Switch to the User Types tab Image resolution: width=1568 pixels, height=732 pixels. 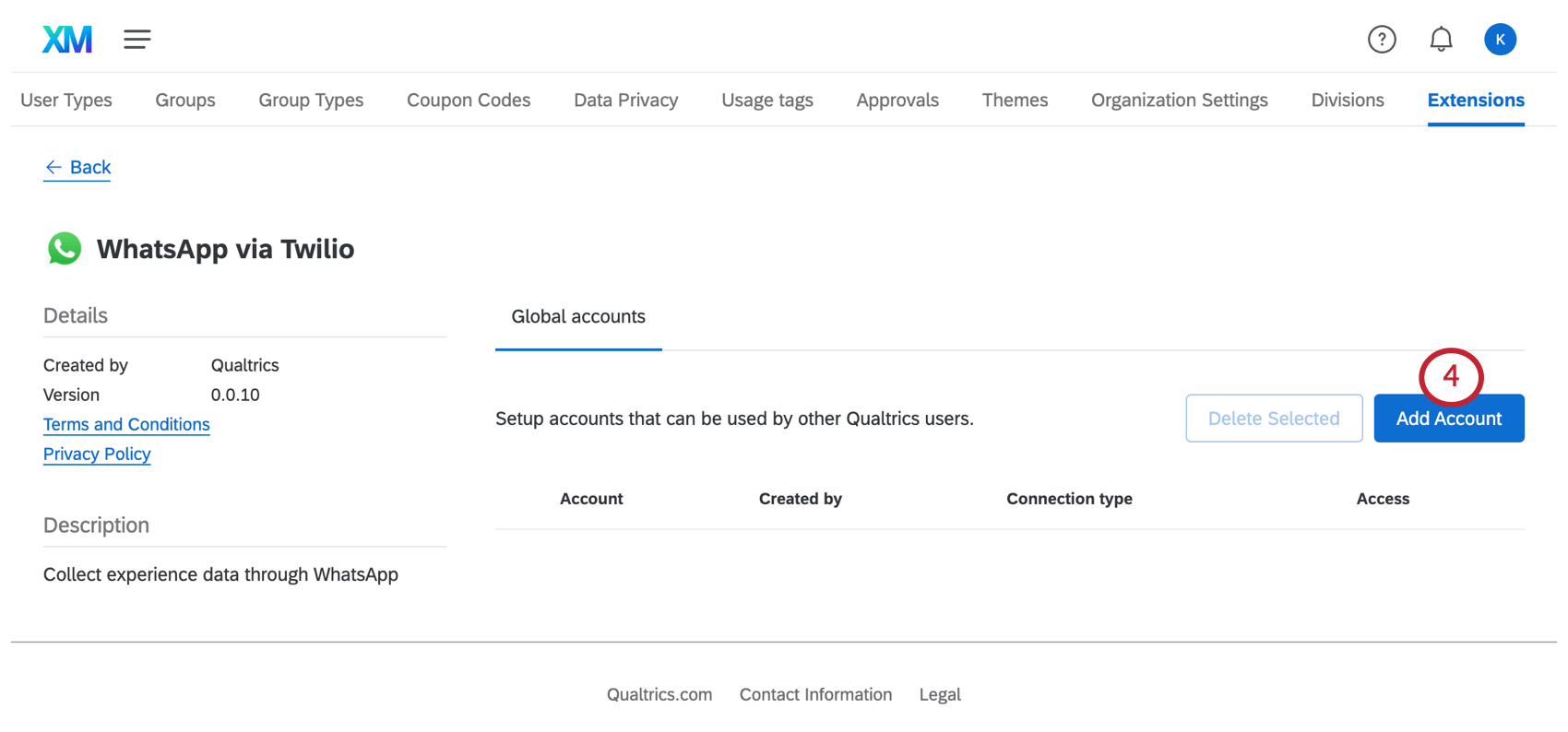[66, 100]
